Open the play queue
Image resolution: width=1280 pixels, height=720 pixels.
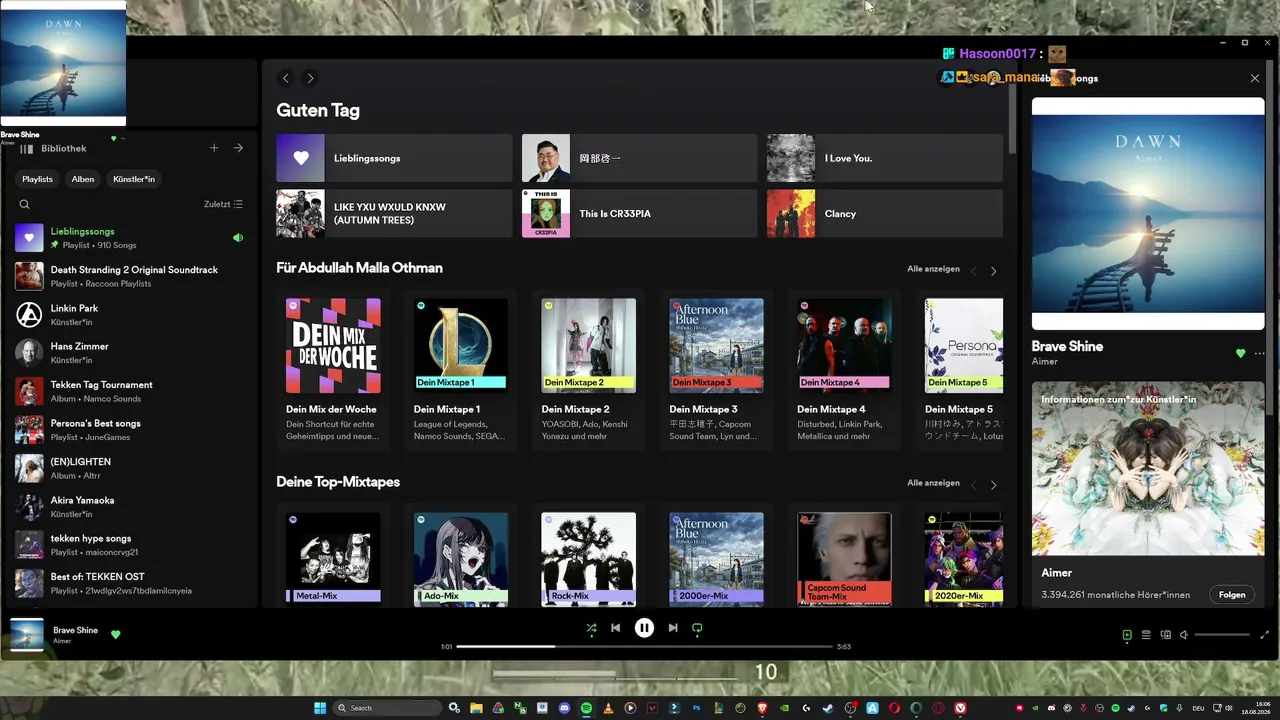click(x=1146, y=635)
